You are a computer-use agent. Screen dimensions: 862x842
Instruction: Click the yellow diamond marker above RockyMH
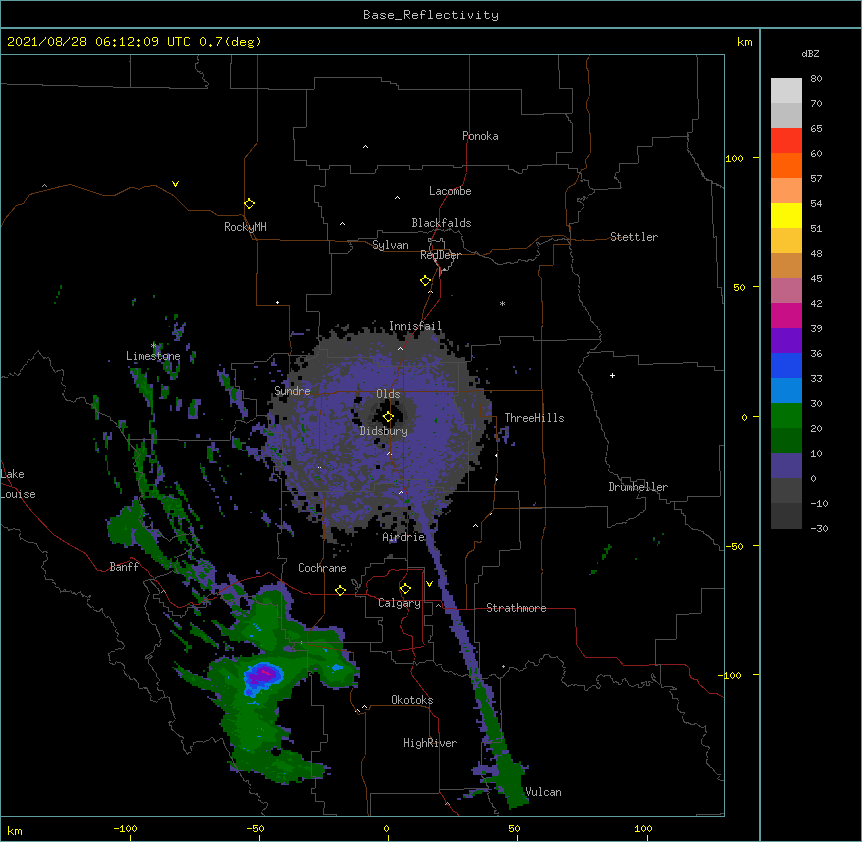point(249,204)
